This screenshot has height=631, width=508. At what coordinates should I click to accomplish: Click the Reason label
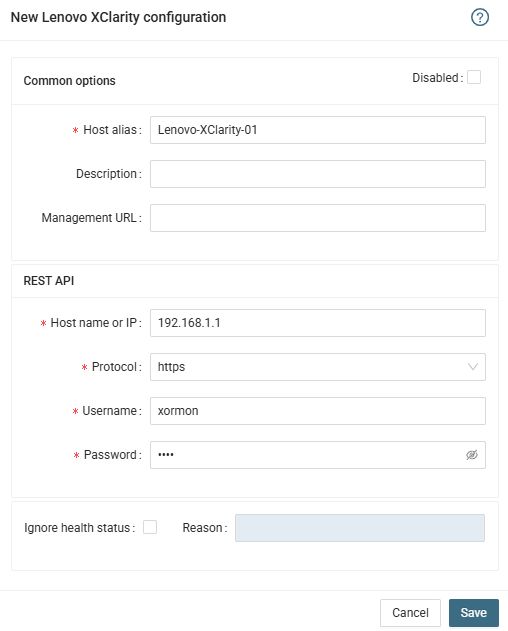[204, 528]
